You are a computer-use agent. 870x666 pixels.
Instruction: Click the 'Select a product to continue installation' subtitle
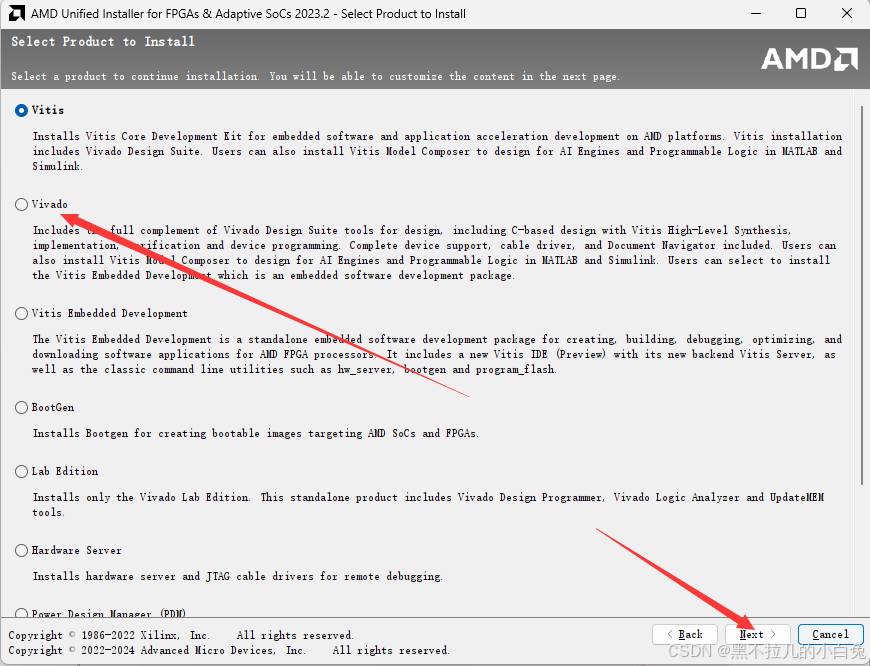[315, 77]
